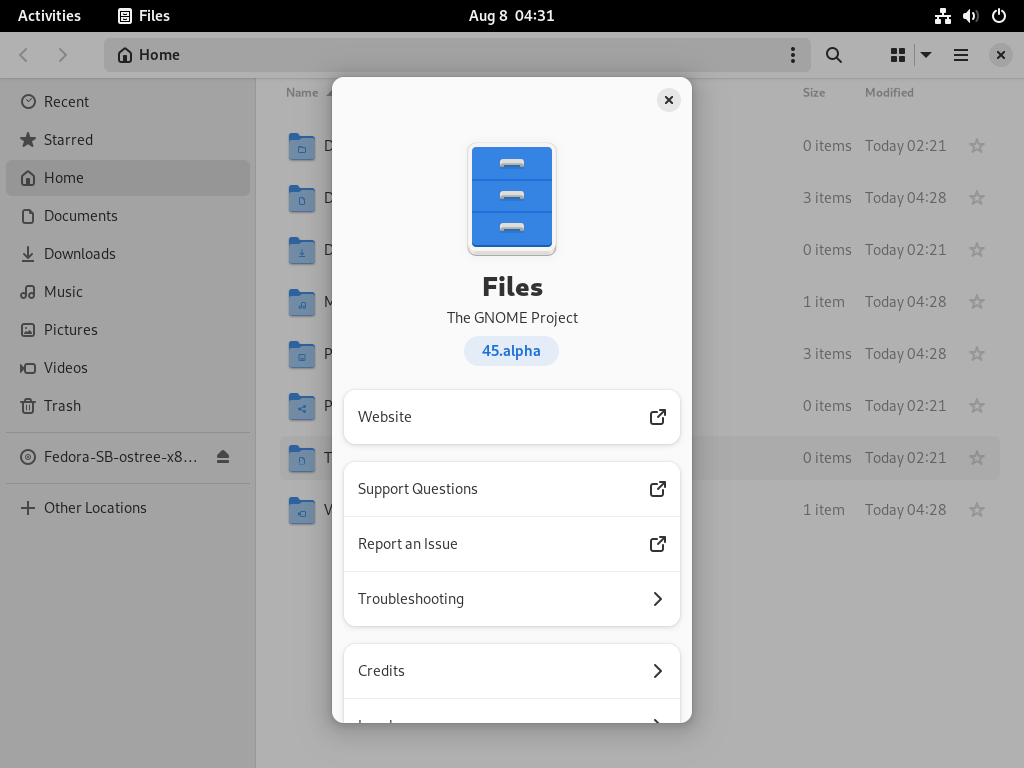Open the hamburger main menu

point(961,55)
